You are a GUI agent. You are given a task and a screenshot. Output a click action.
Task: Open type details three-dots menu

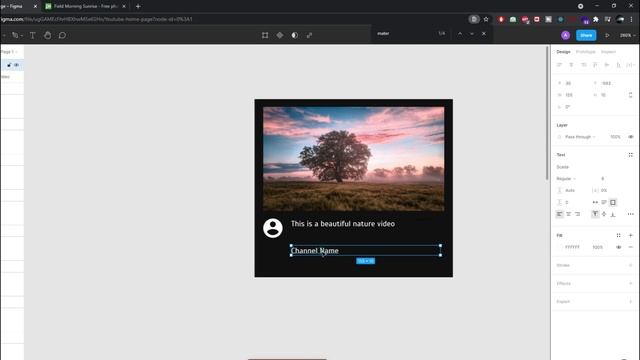(631, 214)
